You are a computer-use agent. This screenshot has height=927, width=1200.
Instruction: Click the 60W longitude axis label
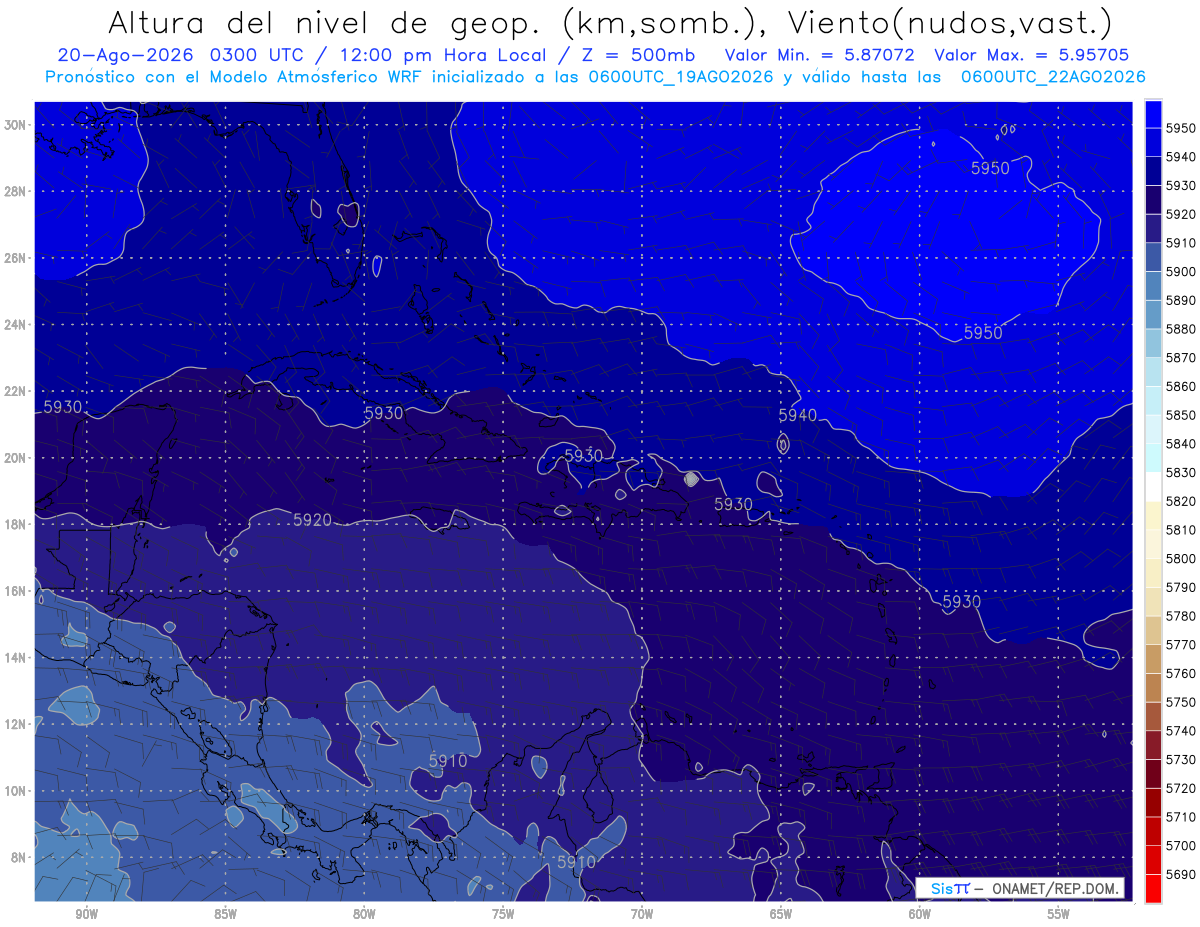[920, 914]
